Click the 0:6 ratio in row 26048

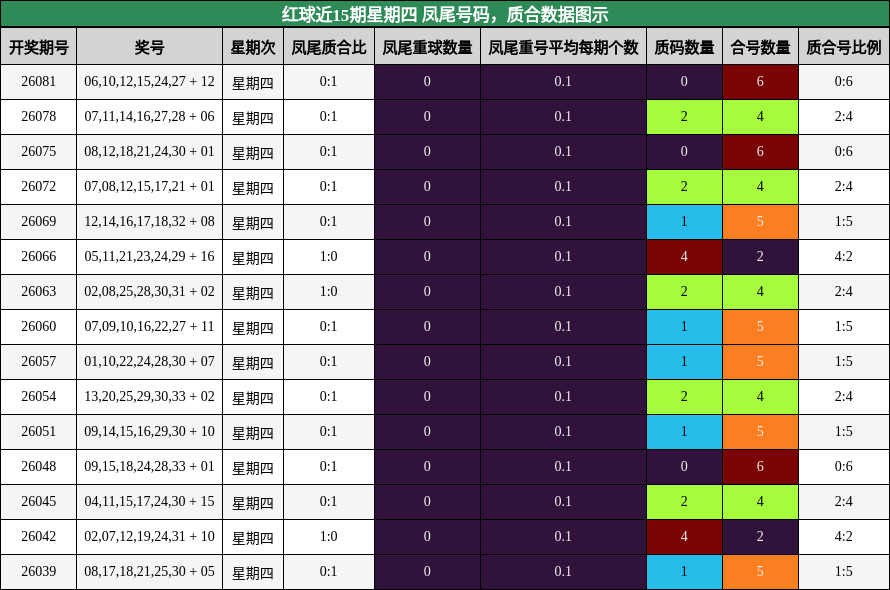pos(843,467)
